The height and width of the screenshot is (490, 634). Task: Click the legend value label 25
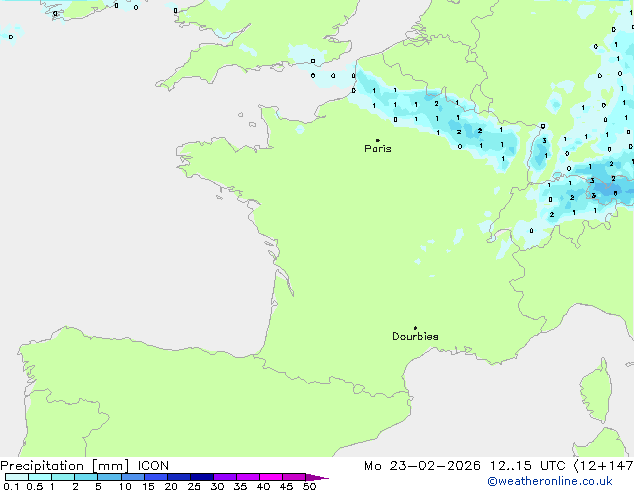pyautogui.click(x=194, y=486)
